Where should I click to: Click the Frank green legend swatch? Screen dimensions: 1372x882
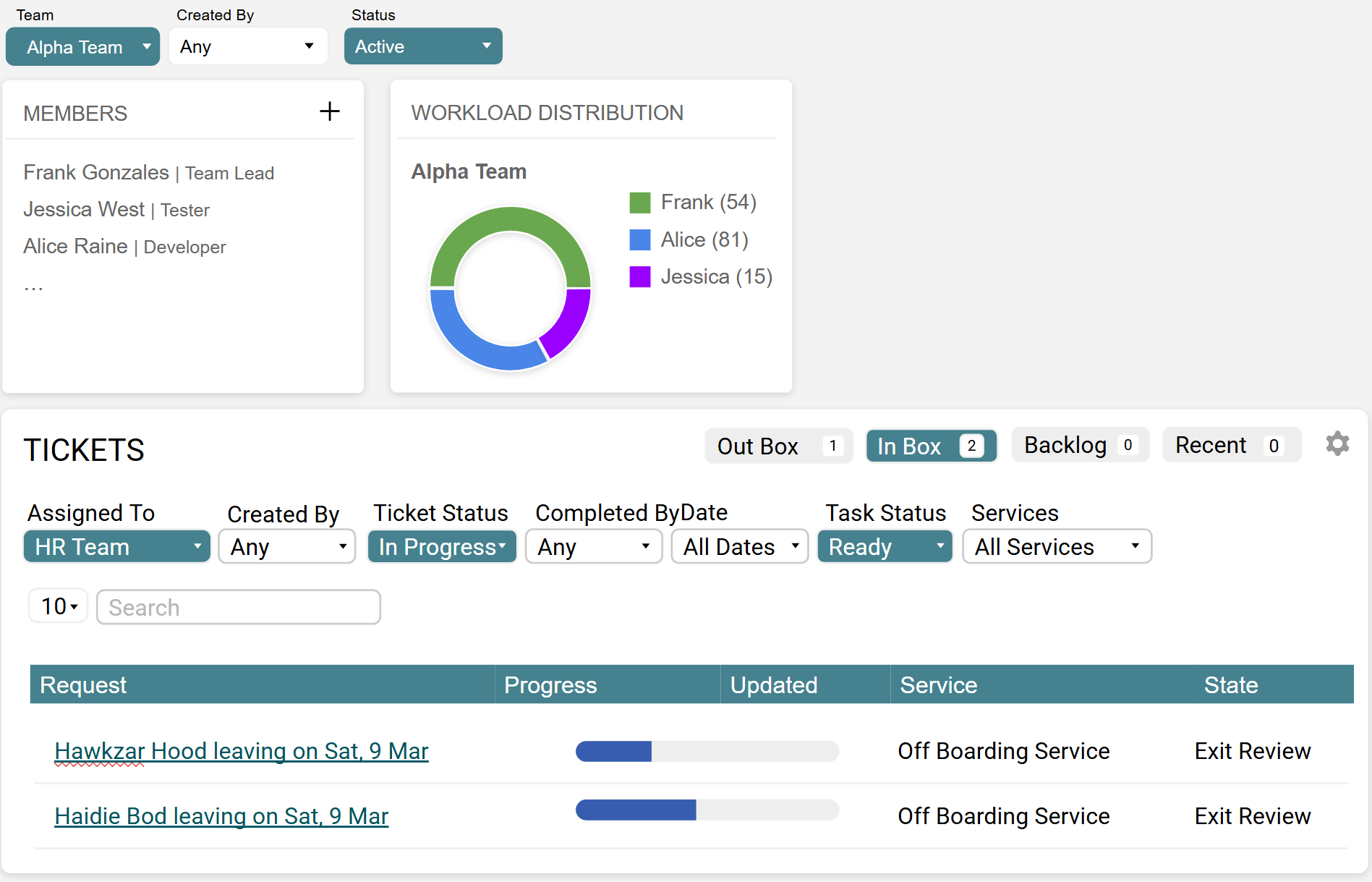coord(639,202)
